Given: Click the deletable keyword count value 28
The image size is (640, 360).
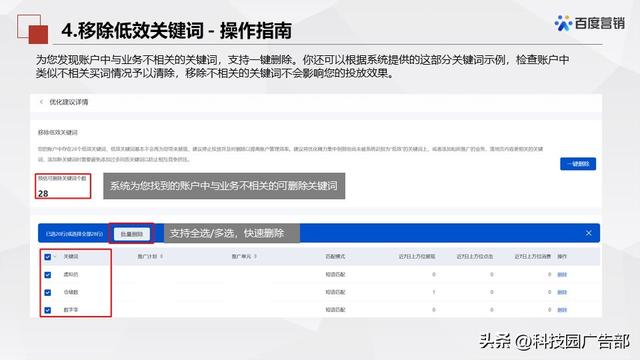Looking at the screenshot, I should tap(43, 193).
